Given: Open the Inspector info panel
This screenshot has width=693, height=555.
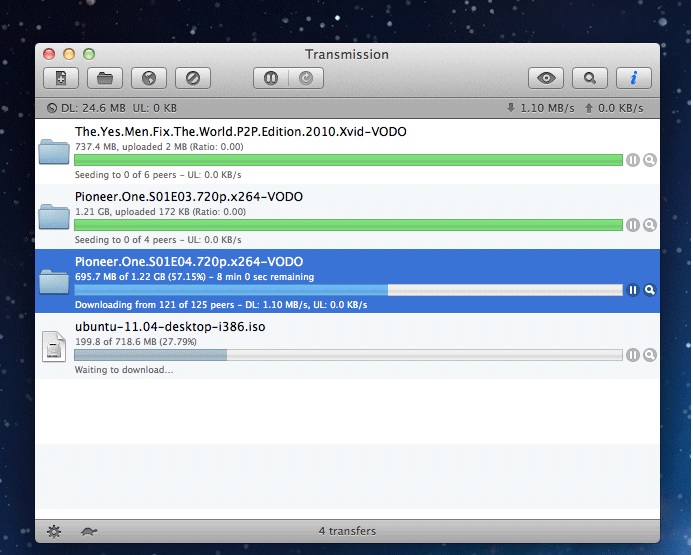Looking at the screenshot, I should (x=634, y=78).
